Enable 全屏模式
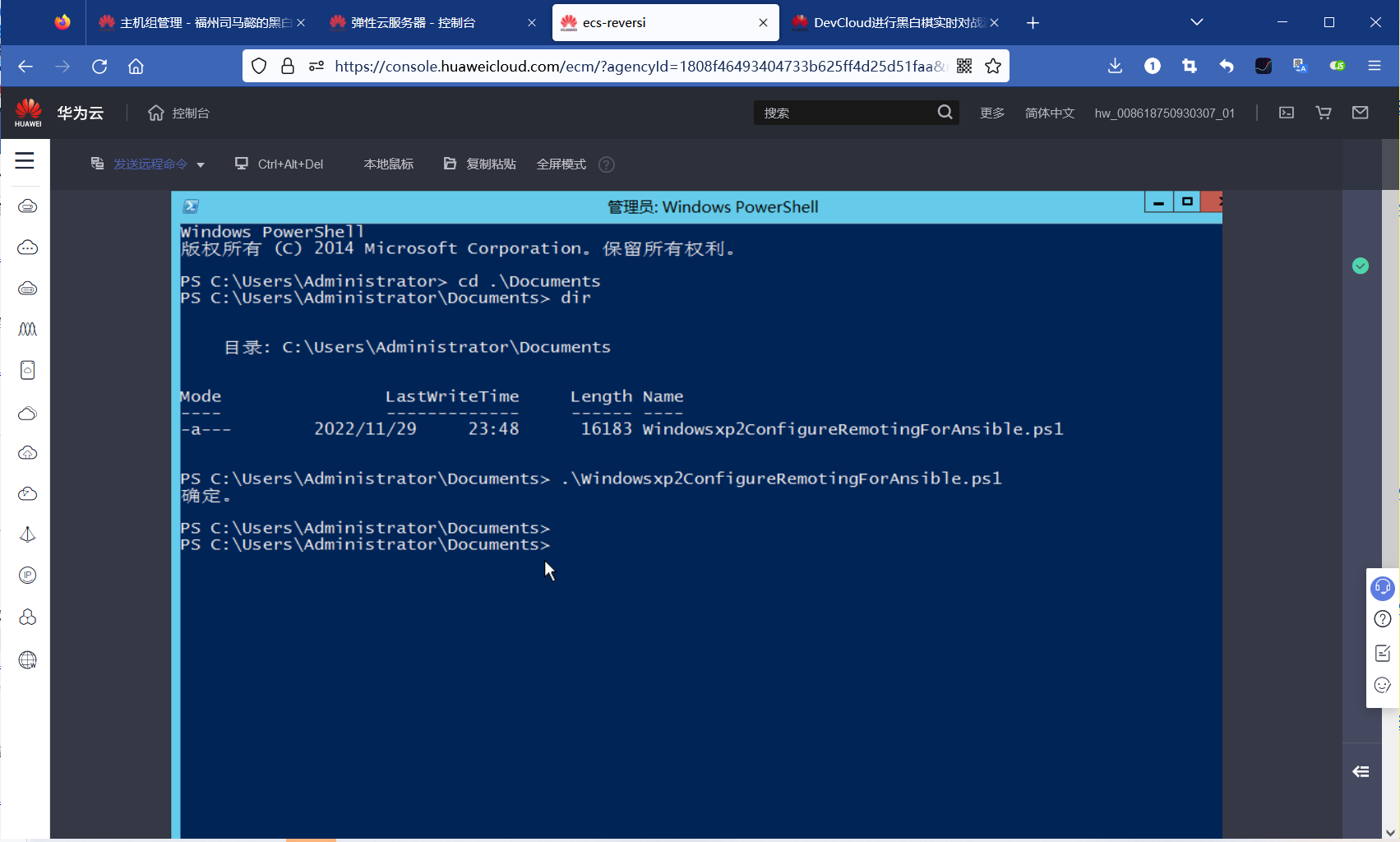This screenshot has width=1400, height=842. pos(561,164)
